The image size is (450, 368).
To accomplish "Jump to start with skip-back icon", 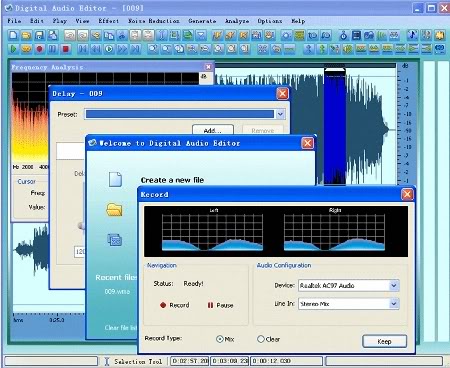I will 83,49.
